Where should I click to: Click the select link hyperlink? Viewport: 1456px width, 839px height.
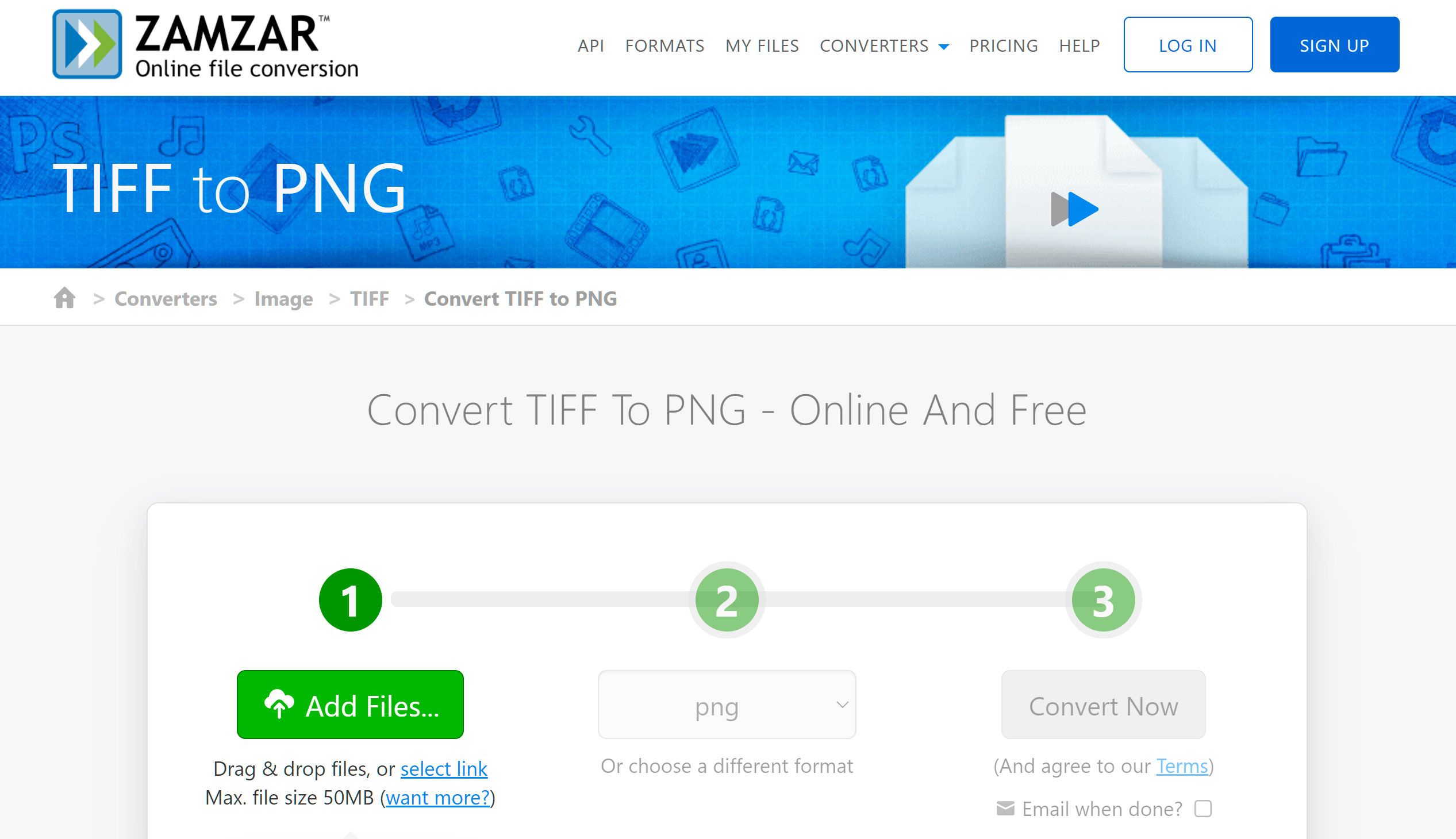(443, 768)
